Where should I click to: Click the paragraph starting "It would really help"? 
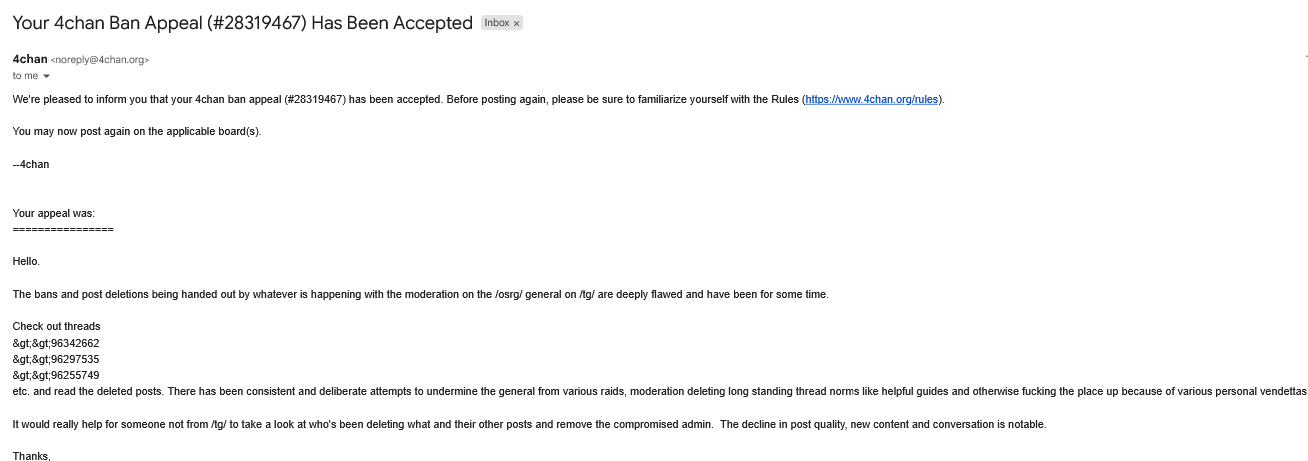click(x=529, y=424)
